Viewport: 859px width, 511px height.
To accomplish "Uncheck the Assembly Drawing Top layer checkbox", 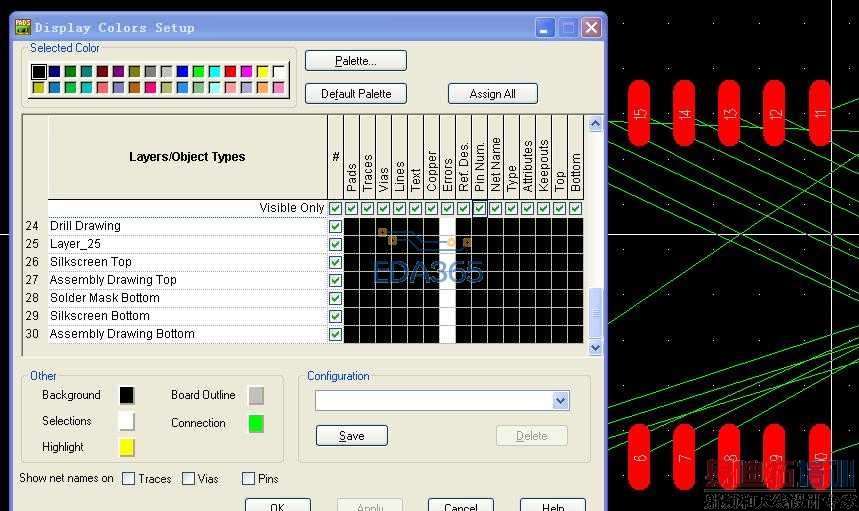I will click(335, 280).
